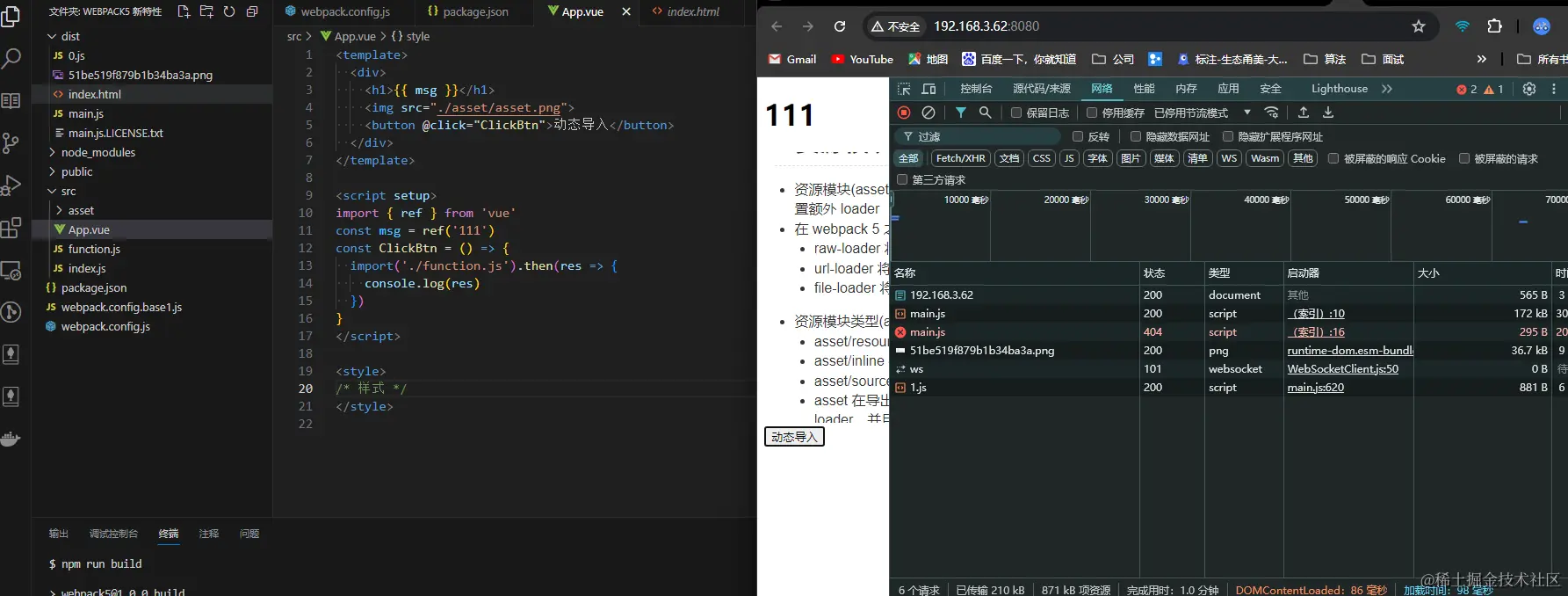
Task: Reload the browser page
Action: (x=840, y=26)
